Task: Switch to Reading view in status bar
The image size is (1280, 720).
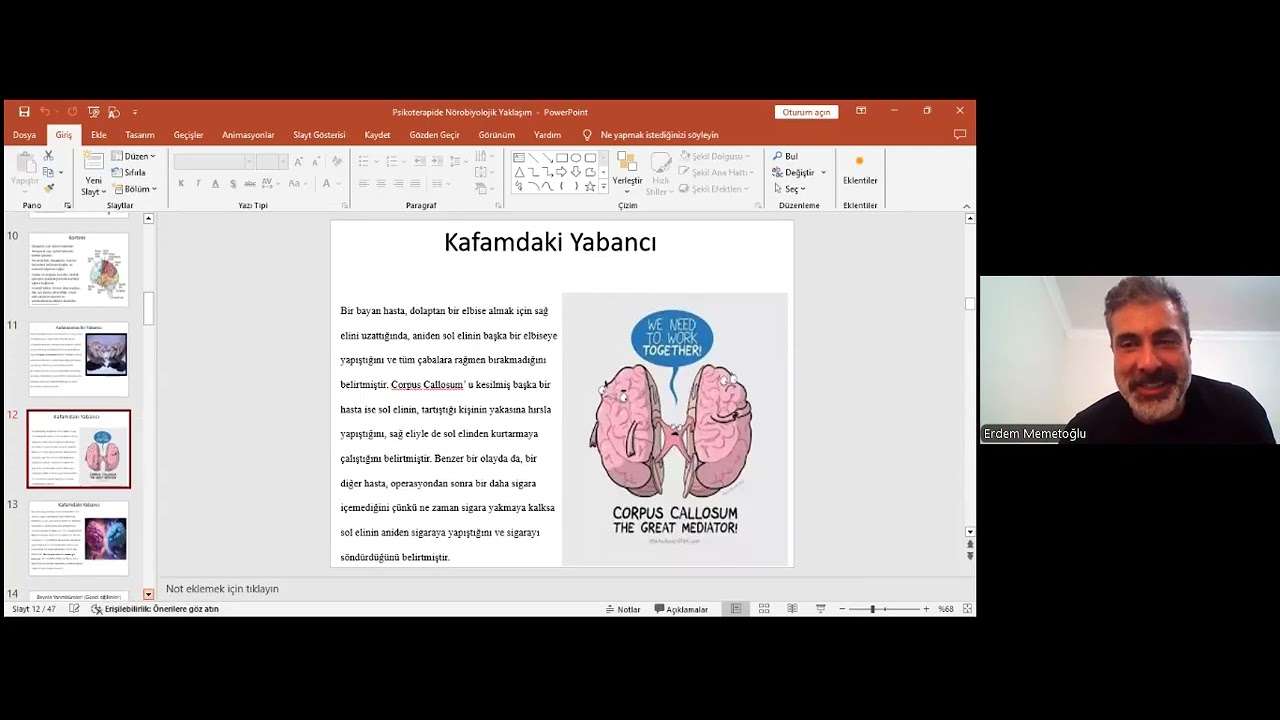Action: pyautogui.click(x=792, y=609)
